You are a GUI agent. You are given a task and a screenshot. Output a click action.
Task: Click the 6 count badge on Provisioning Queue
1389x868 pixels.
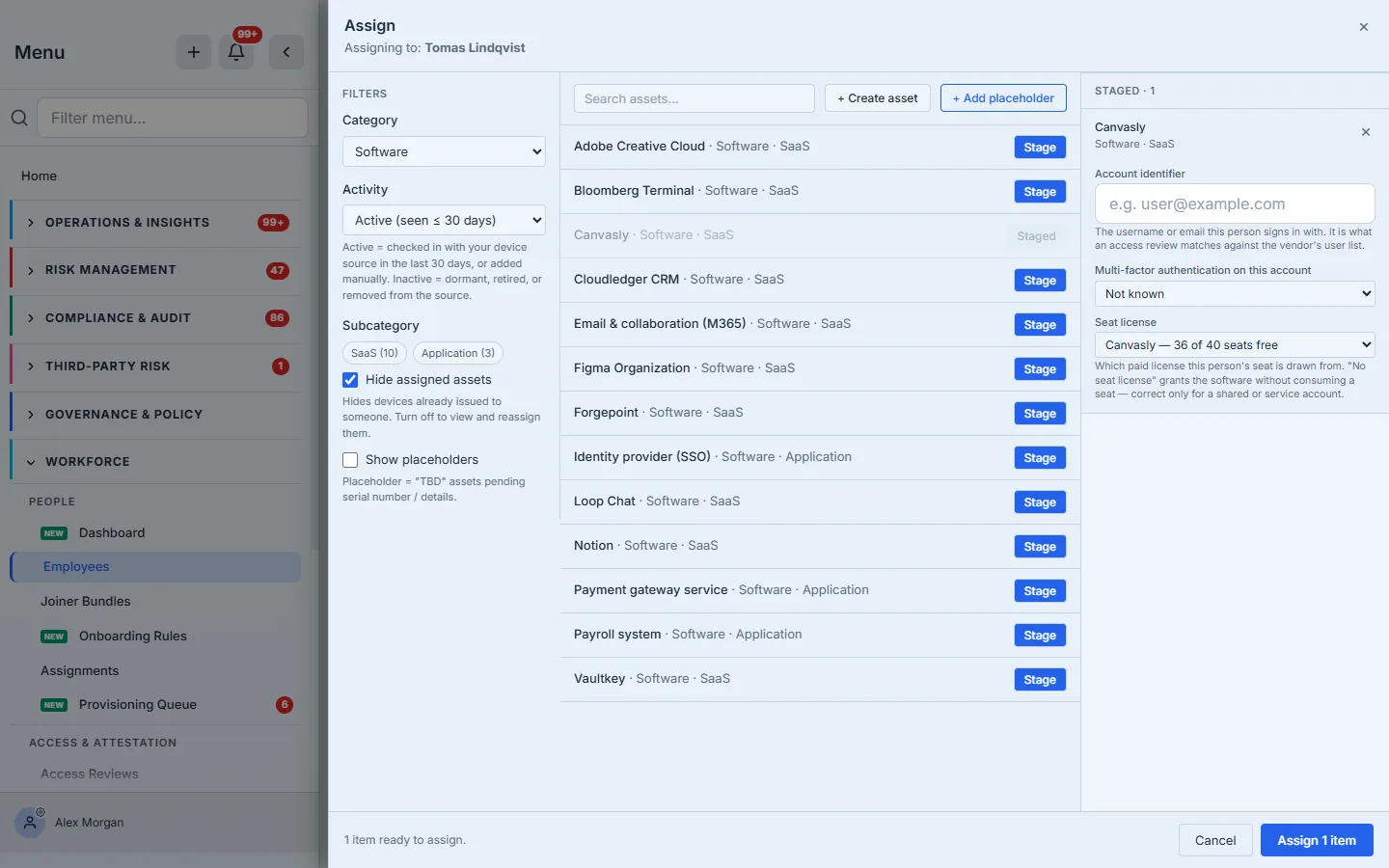tap(285, 705)
